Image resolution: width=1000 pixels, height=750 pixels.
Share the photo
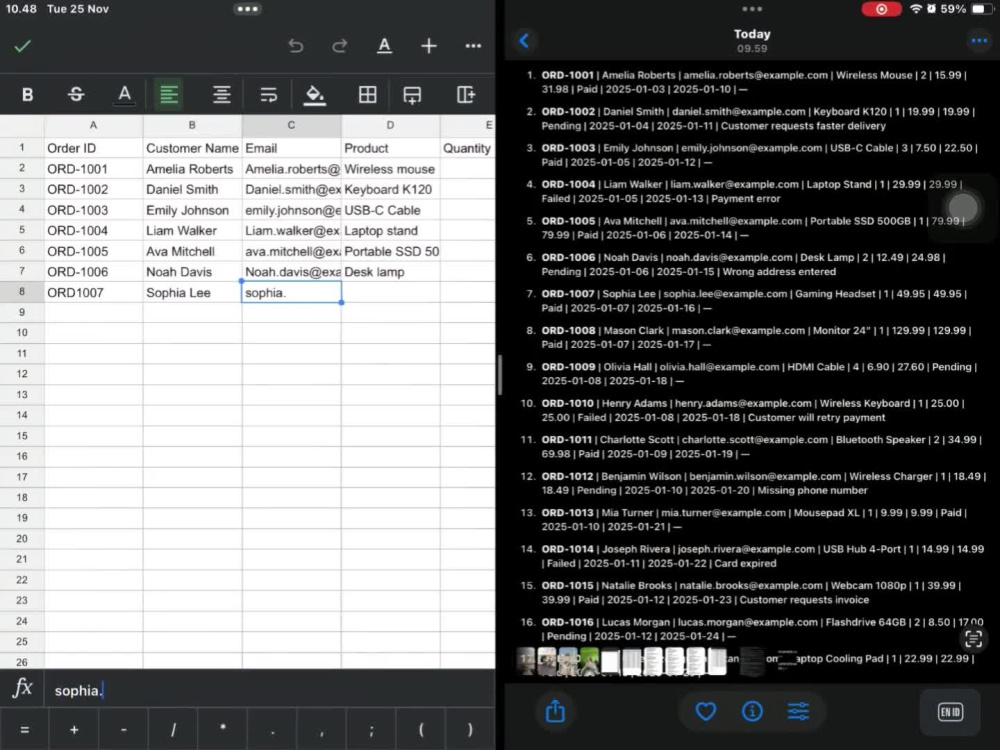[x=555, y=711]
